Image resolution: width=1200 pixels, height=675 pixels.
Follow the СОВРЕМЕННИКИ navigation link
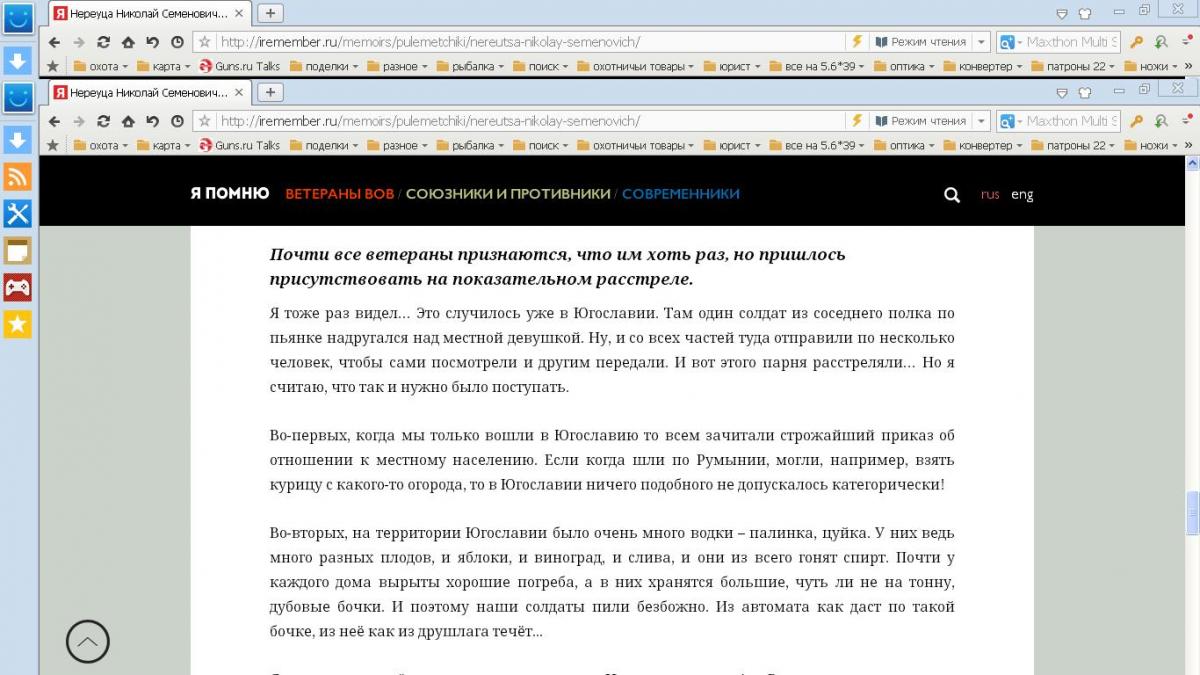pos(680,194)
